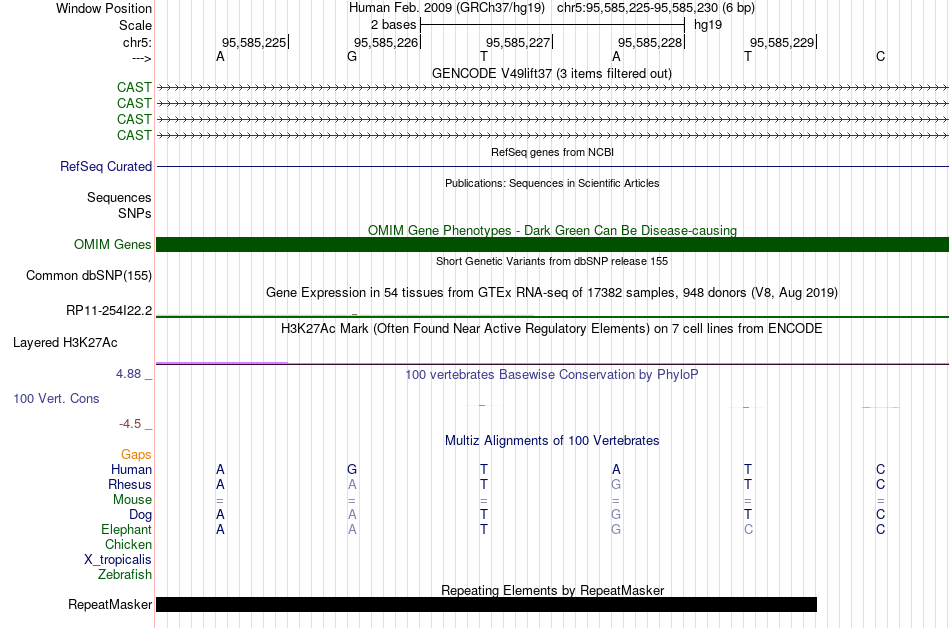Click the G base in the Dog row
The width and height of the screenshot is (950, 628).
click(x=616, y=515)
